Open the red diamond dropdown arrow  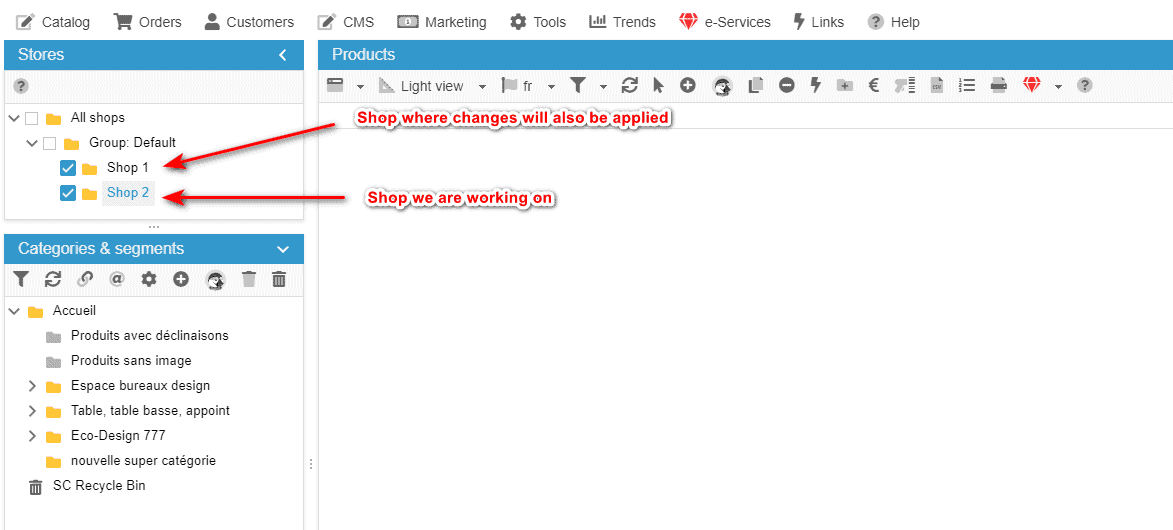click(x=1059, y=87)
